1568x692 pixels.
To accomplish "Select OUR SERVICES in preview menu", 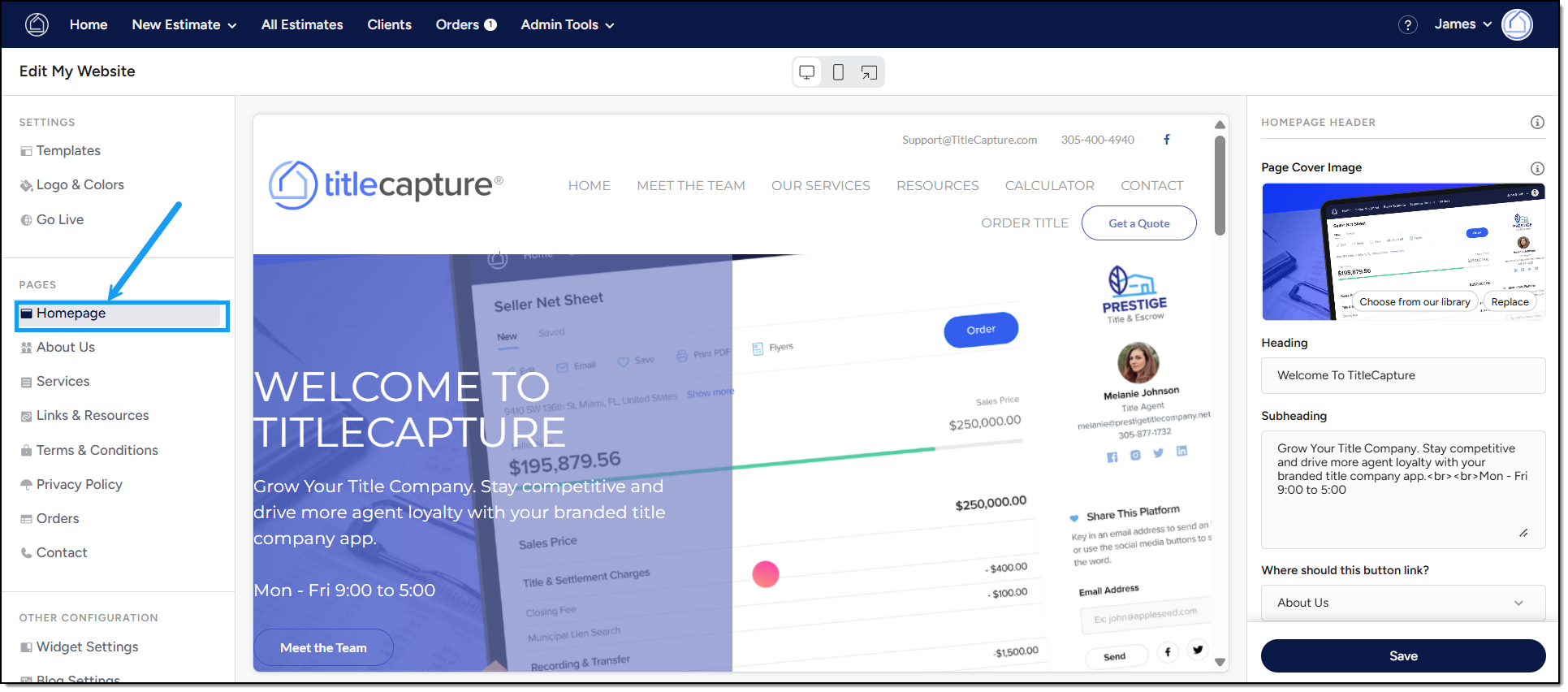I will pyautogui.click(x=820, y=186).
